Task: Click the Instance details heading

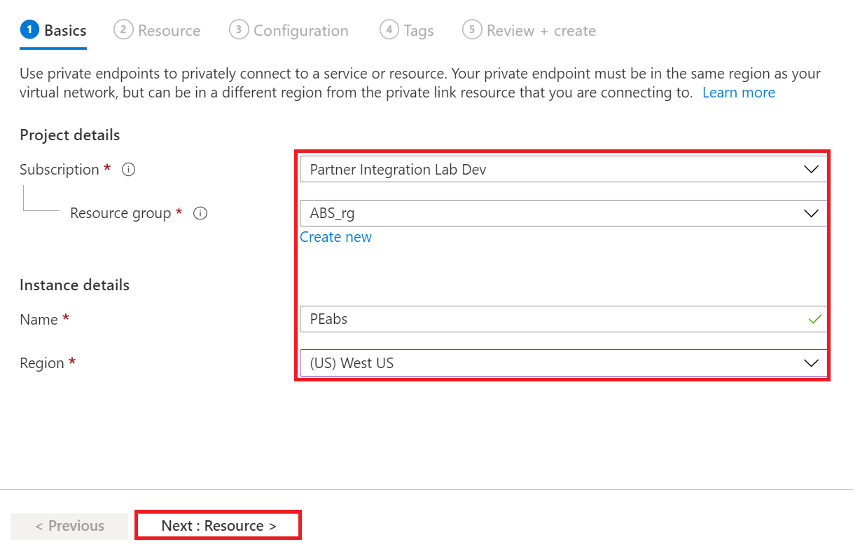Action: click(x=75, y=285)
